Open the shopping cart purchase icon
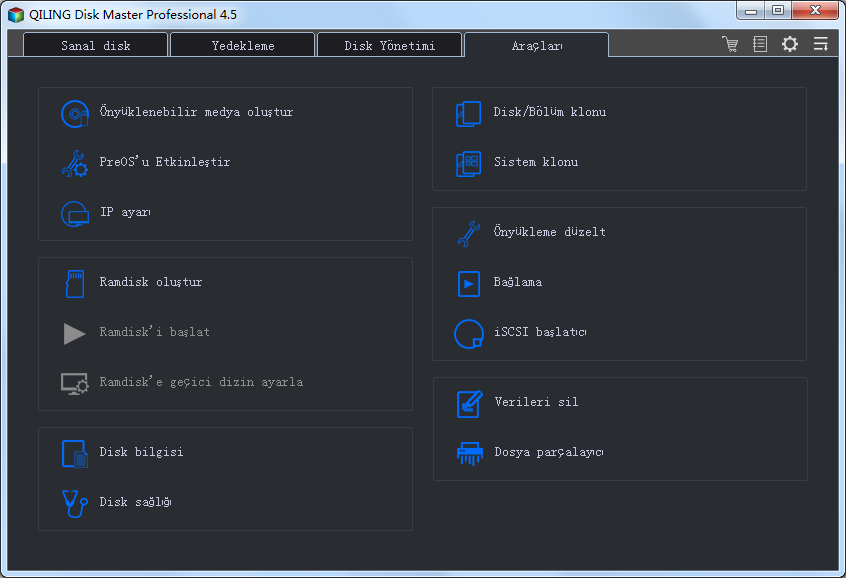The image size is (846, 578). click(730, 44)
